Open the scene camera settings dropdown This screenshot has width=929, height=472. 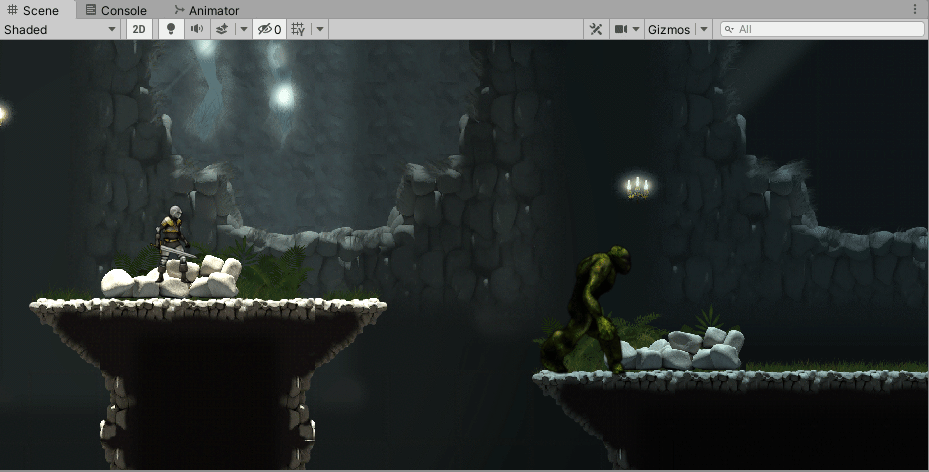(x=627, y=30)
